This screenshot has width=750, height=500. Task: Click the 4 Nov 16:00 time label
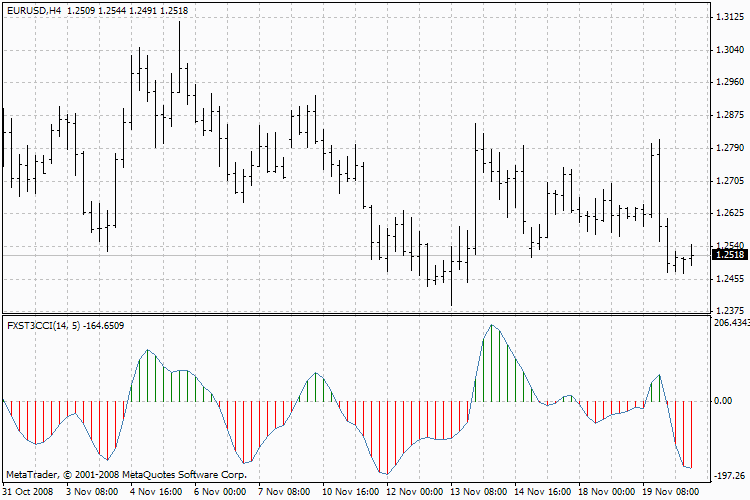[156, 492]
